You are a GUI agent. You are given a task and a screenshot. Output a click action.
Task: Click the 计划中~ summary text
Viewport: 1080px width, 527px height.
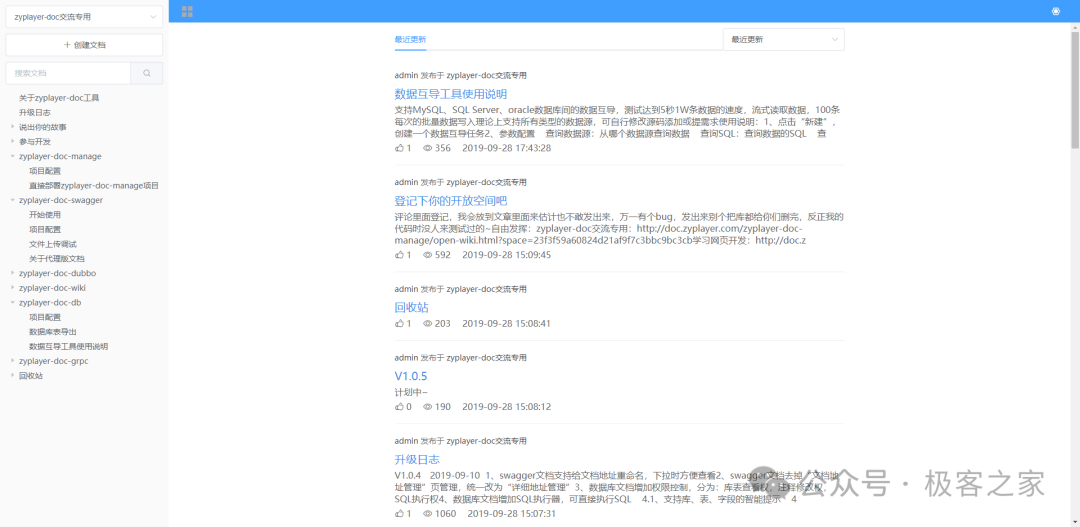tap(411, 393)
